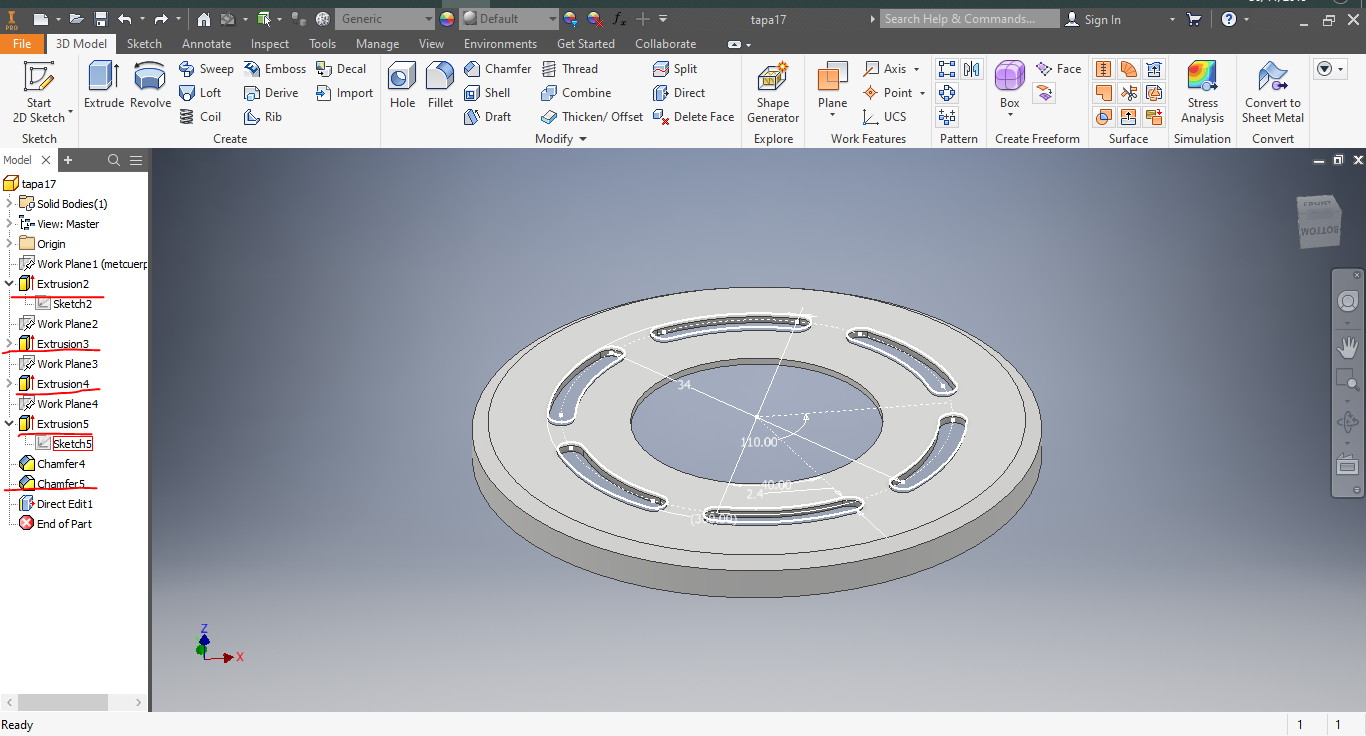Open the Annotate tab
Viewport: 1366px width, 736px height.
coord(206,44)
